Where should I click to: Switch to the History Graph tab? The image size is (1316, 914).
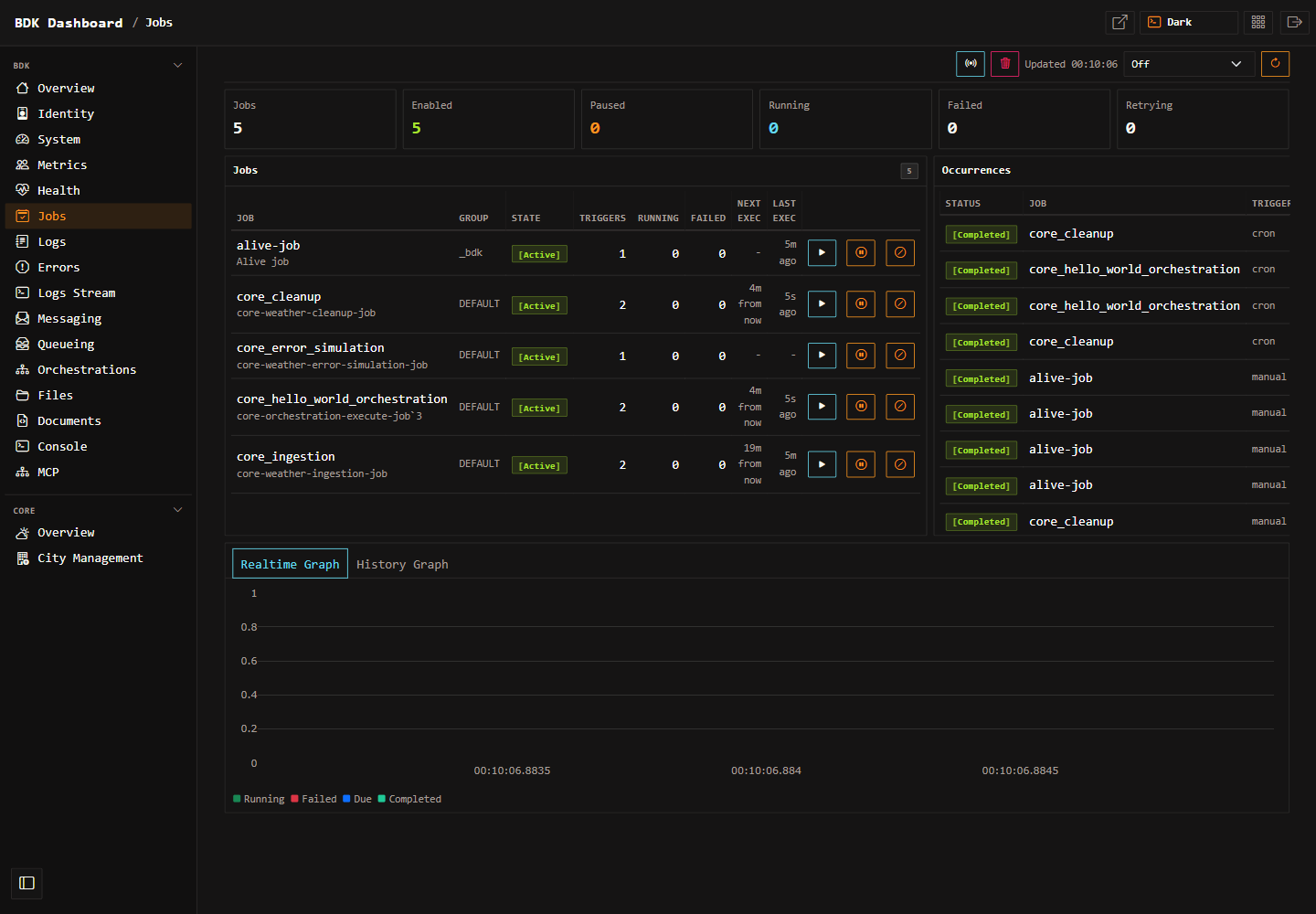(402, 564)
